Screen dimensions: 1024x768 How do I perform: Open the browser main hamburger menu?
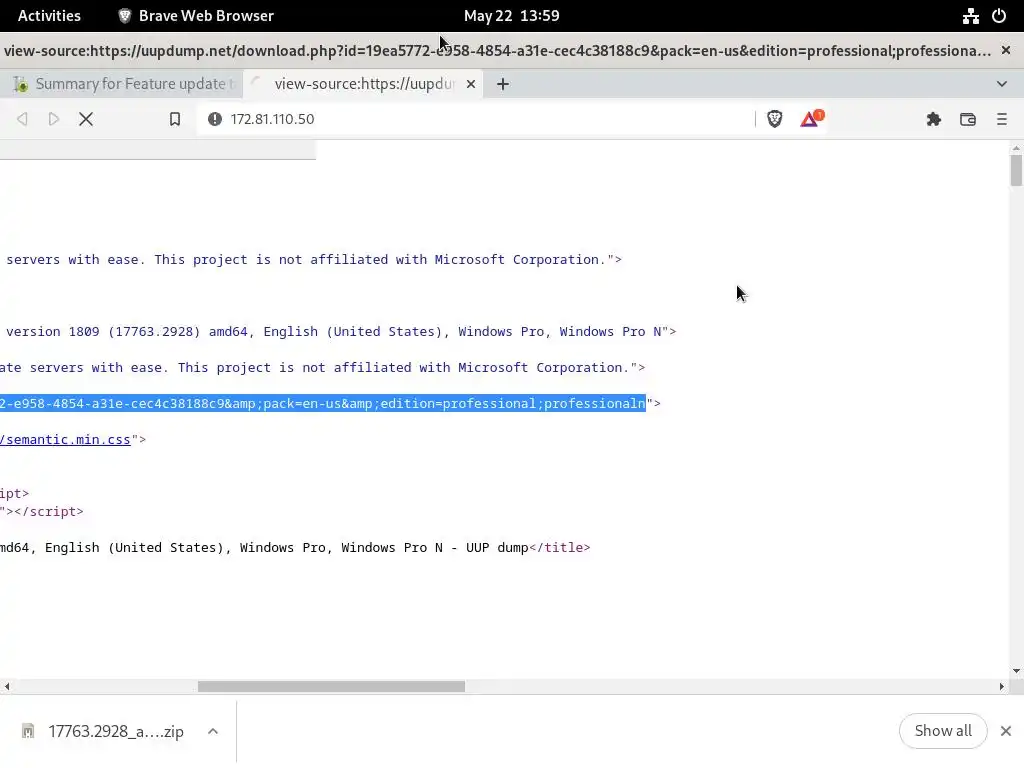[x=1002, y=119]
